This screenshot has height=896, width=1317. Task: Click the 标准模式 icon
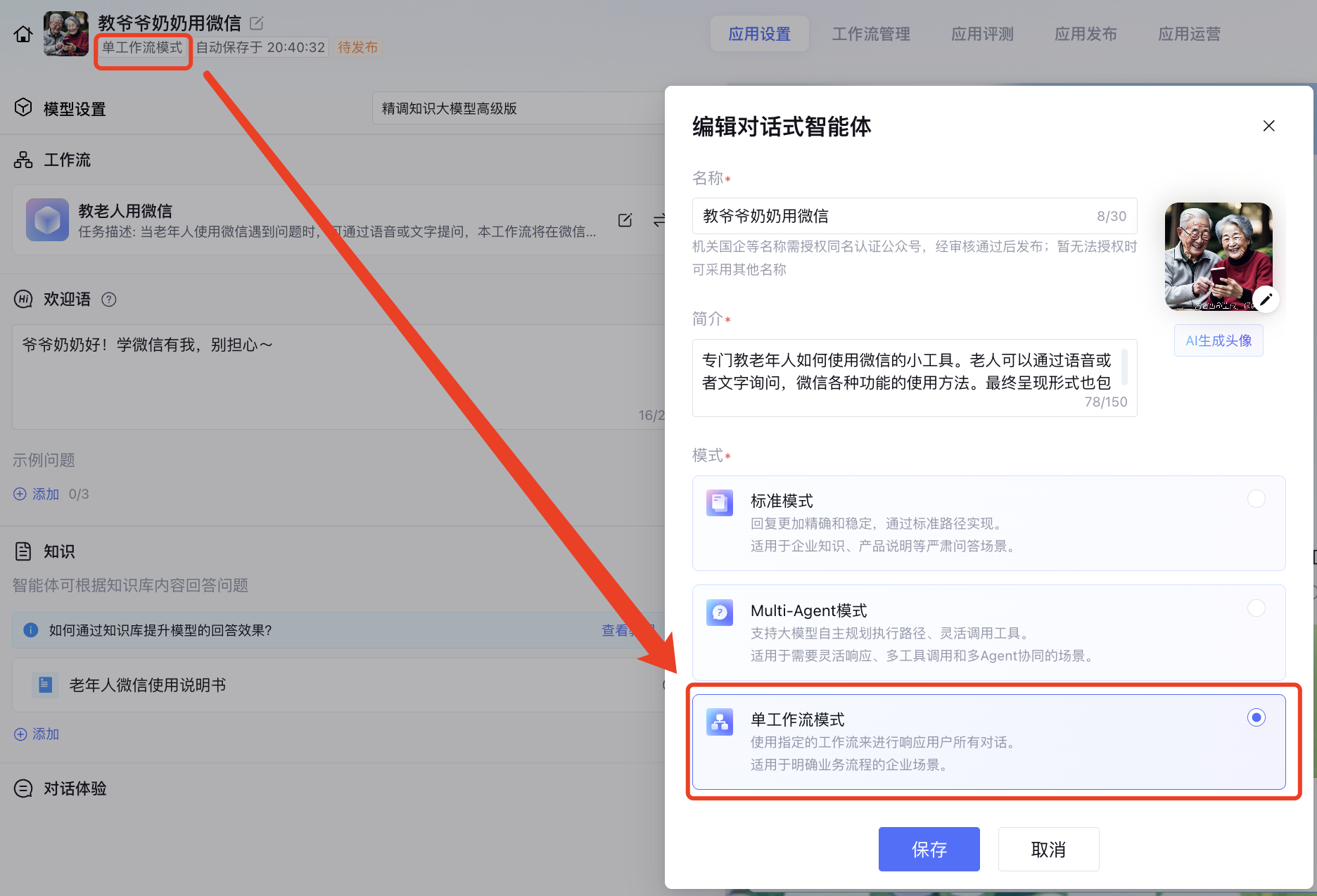pos(720,503)
